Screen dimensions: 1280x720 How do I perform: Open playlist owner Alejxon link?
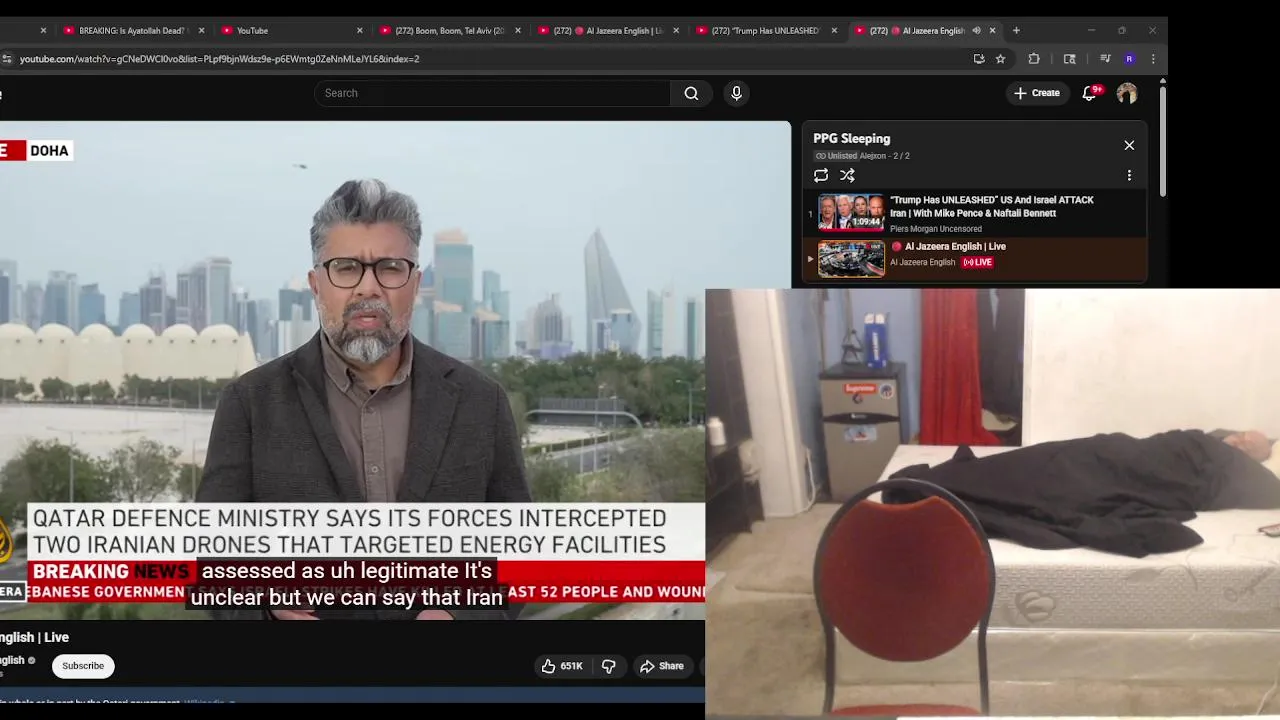[873, 156]
